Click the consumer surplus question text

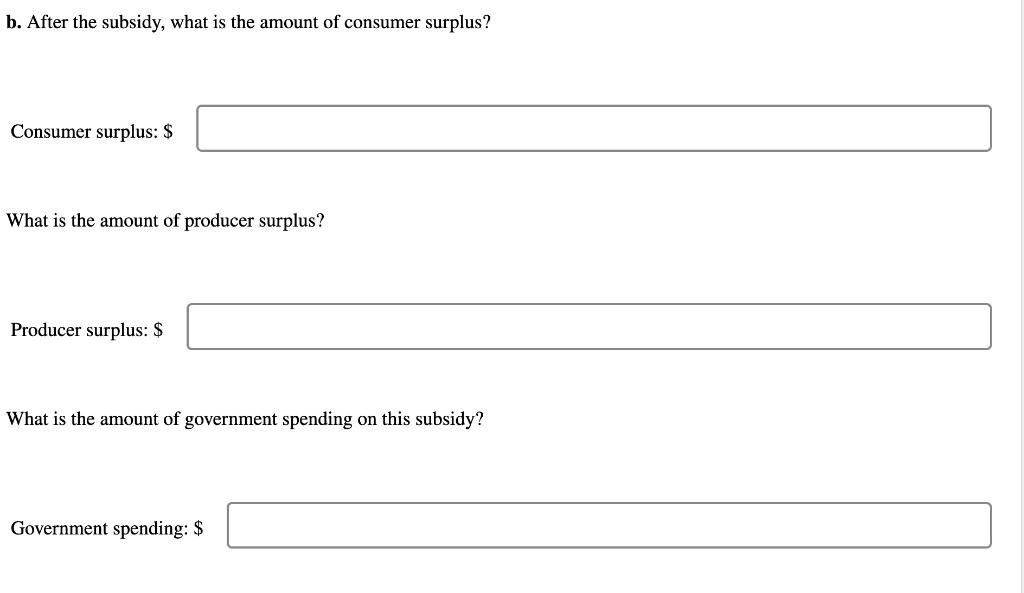coord(259,22)
